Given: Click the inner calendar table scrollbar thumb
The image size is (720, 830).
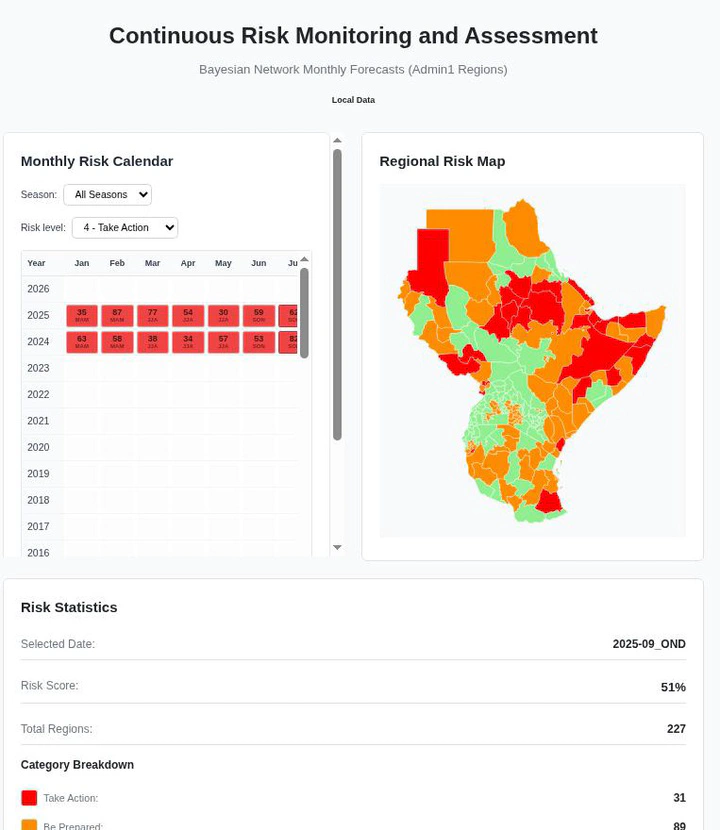Looking at the screenshot, I should click(304, 312).
